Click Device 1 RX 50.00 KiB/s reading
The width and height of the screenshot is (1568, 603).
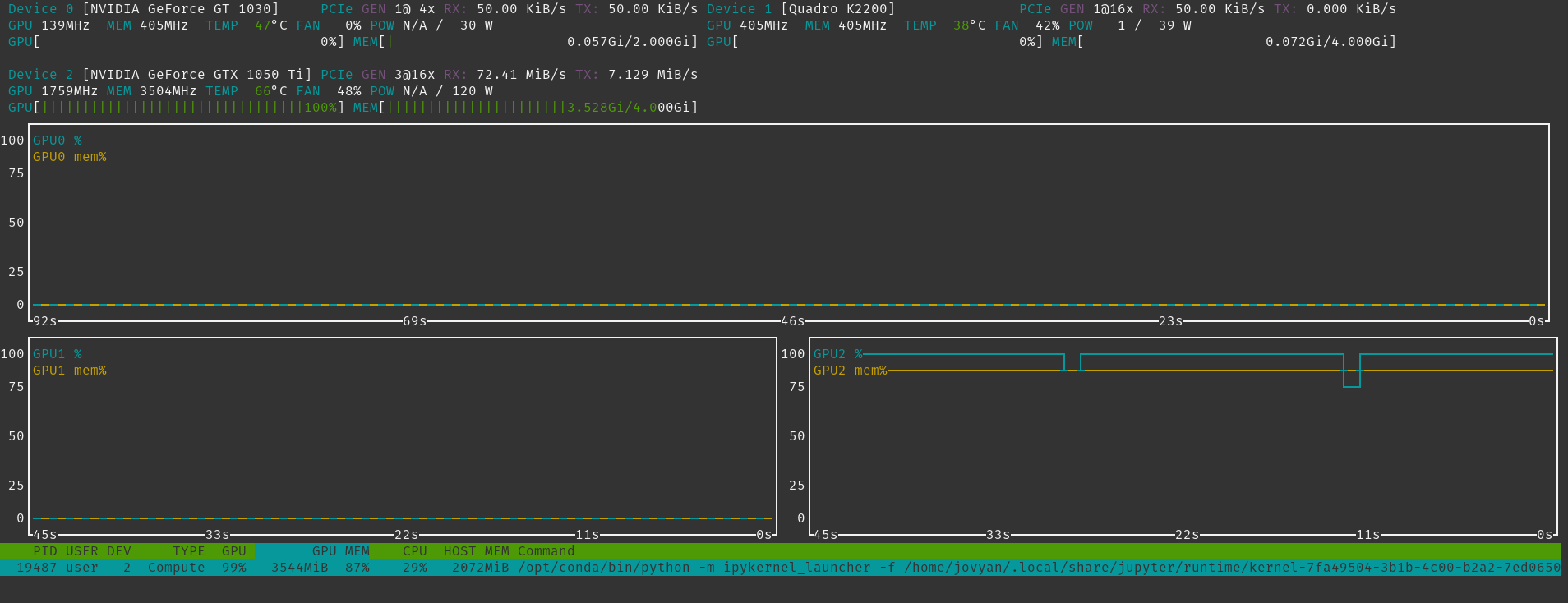click(x=1204, y=9)
